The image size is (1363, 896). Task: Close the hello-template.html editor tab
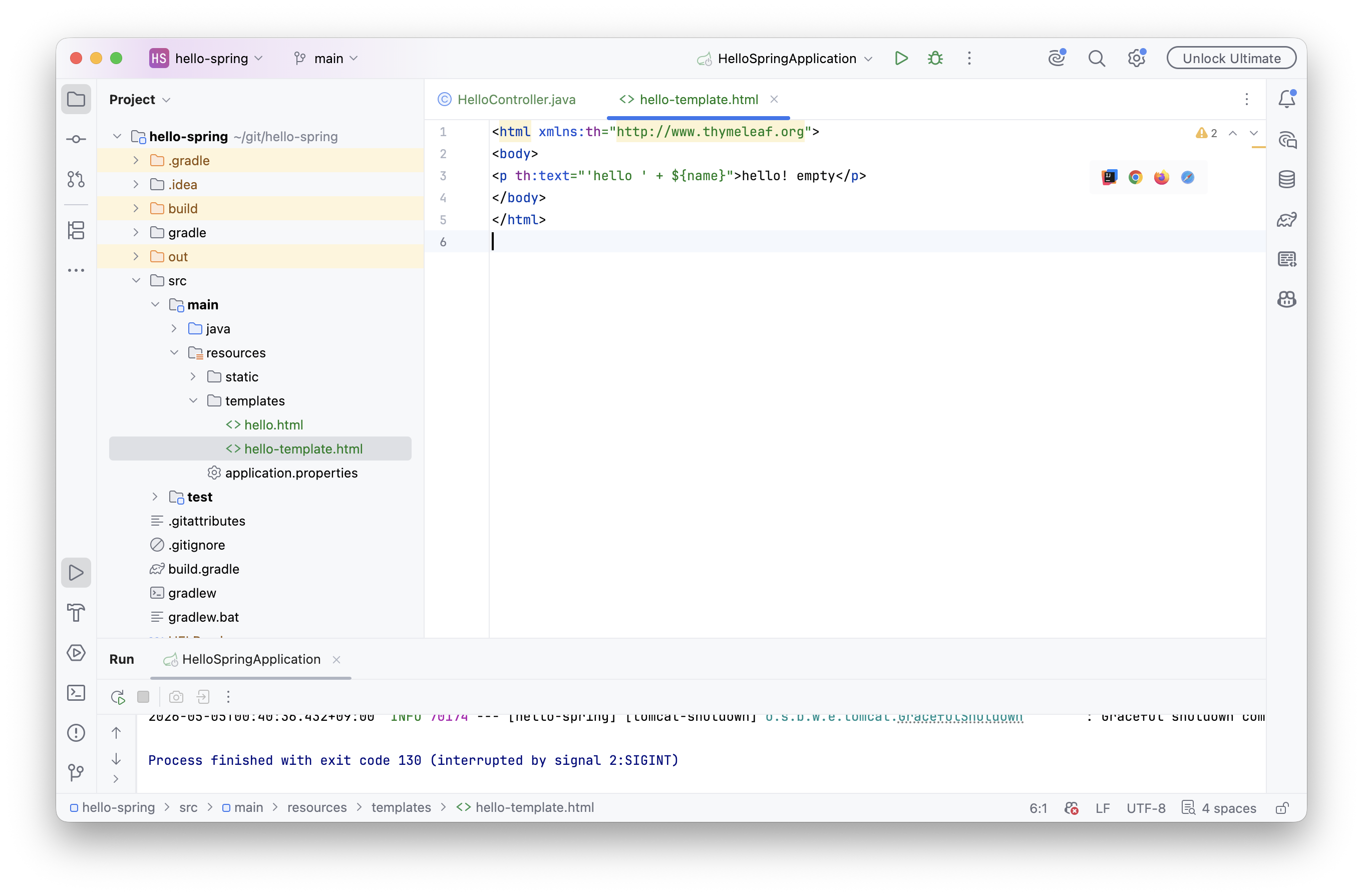coord(774,100)
